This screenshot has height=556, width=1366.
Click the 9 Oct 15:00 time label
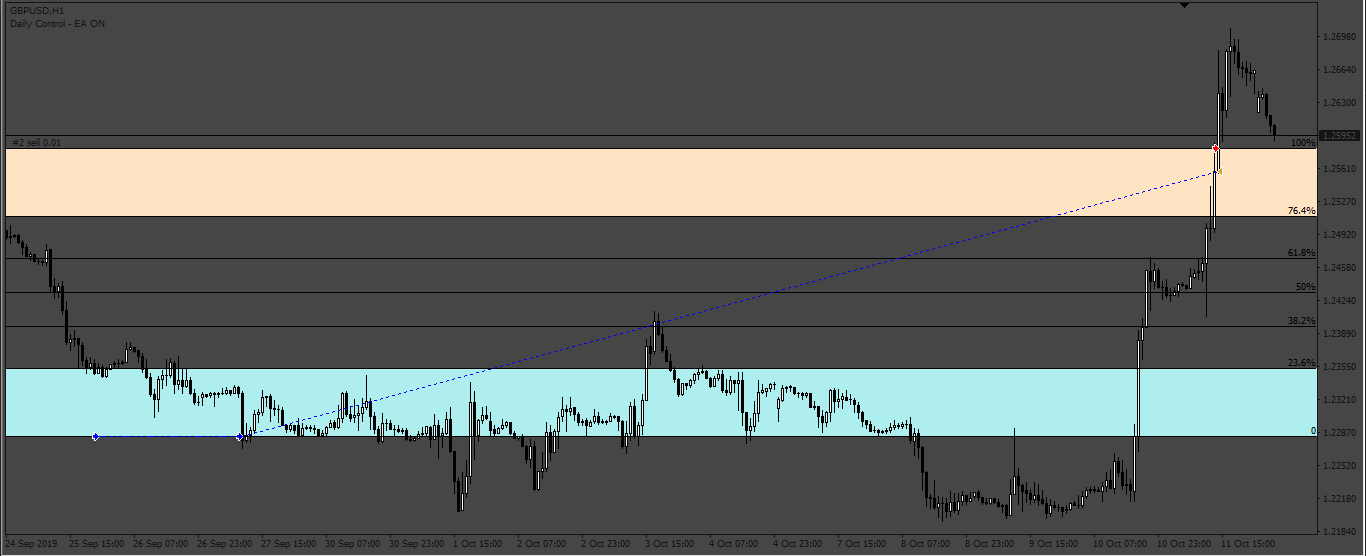pyautogui.click(x=1054, y=544)
